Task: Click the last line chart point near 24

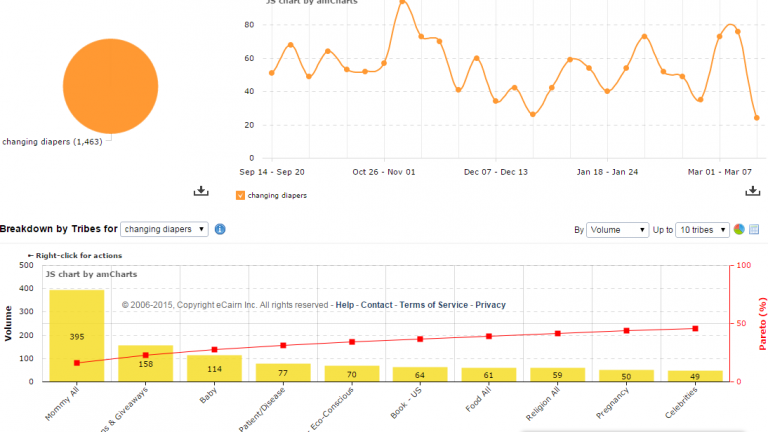Action: [757, 118]
